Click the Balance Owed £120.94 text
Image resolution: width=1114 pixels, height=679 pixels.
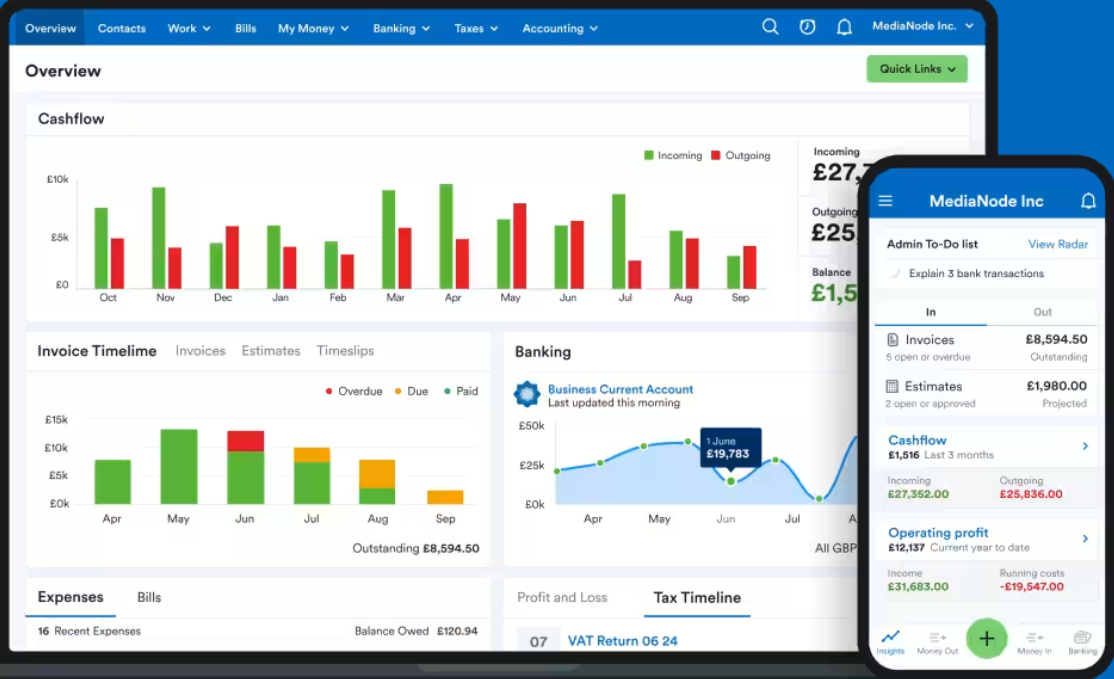(416, 631)
